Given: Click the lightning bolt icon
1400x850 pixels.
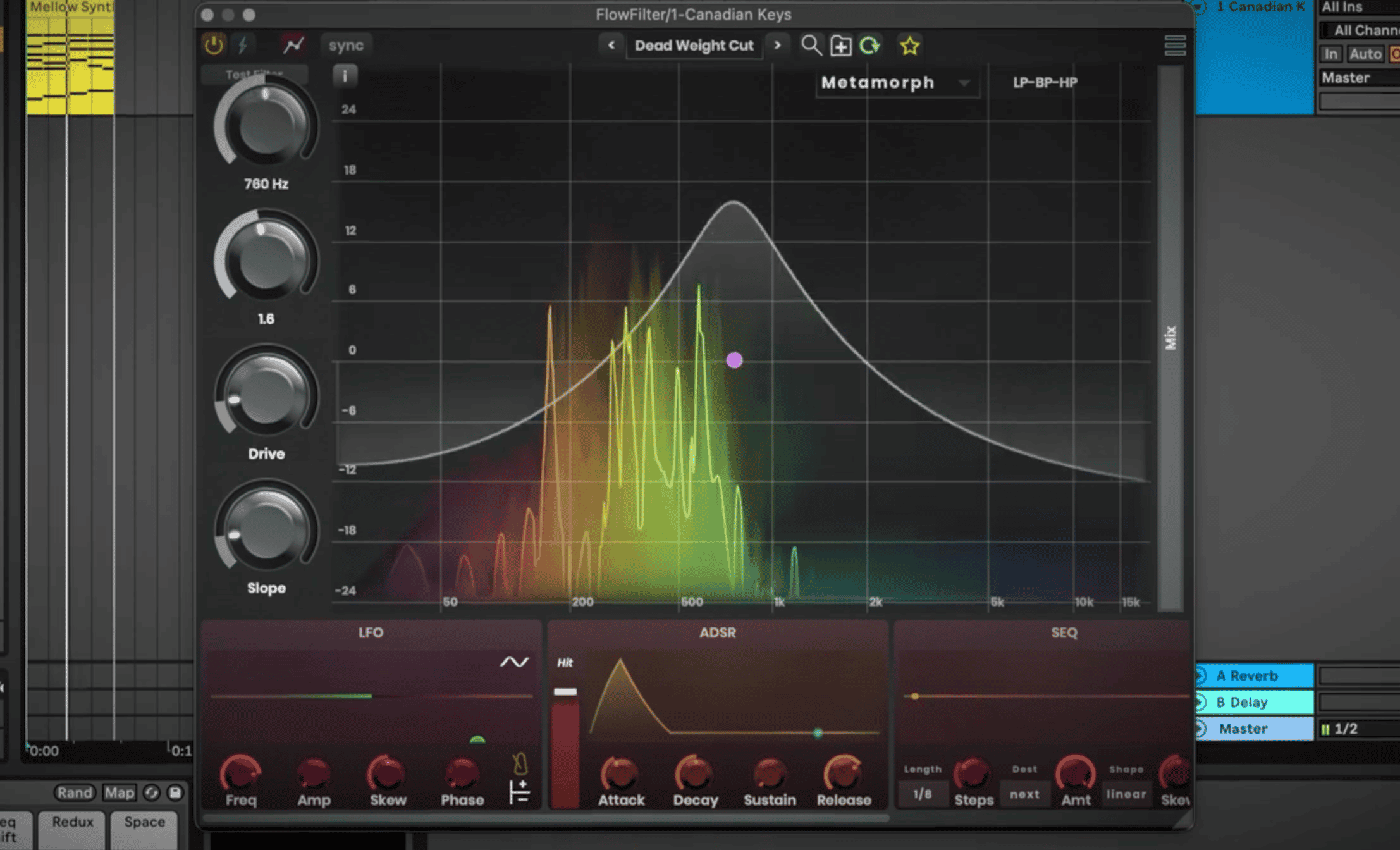Looking at the screenshot, I should (x=243, y=45).
